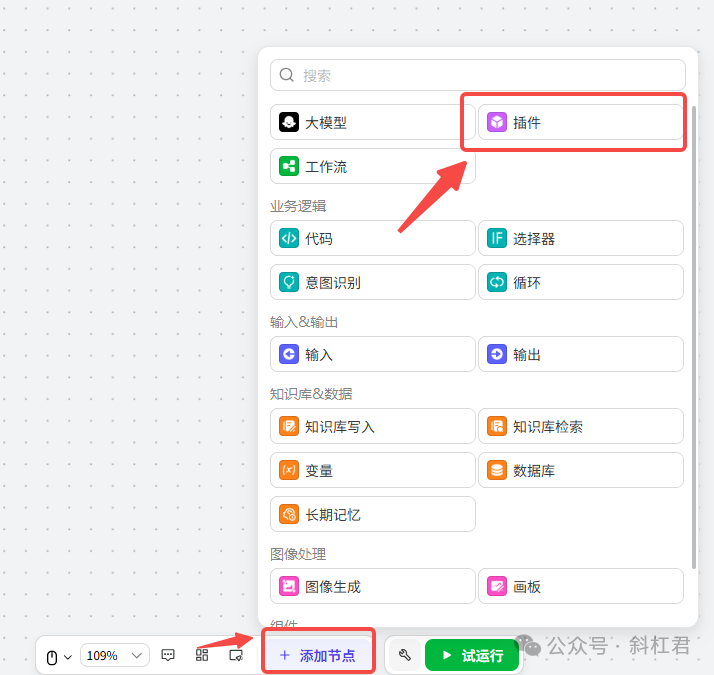Click the 意图识别 icon
The width and height of the screenshot is (714, 675).
(289, 282)
